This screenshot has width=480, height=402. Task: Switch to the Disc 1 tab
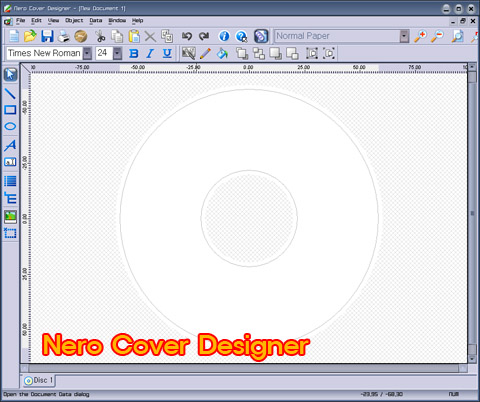[x=39, y=380]
